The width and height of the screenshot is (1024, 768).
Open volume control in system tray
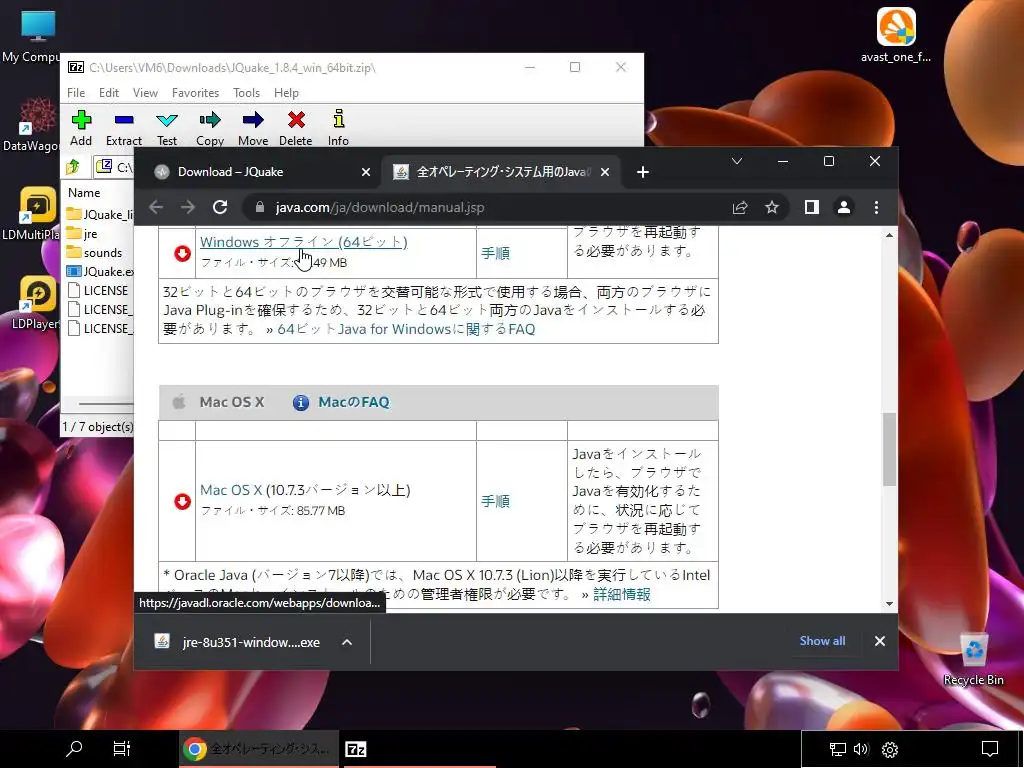tap(861, 749)
